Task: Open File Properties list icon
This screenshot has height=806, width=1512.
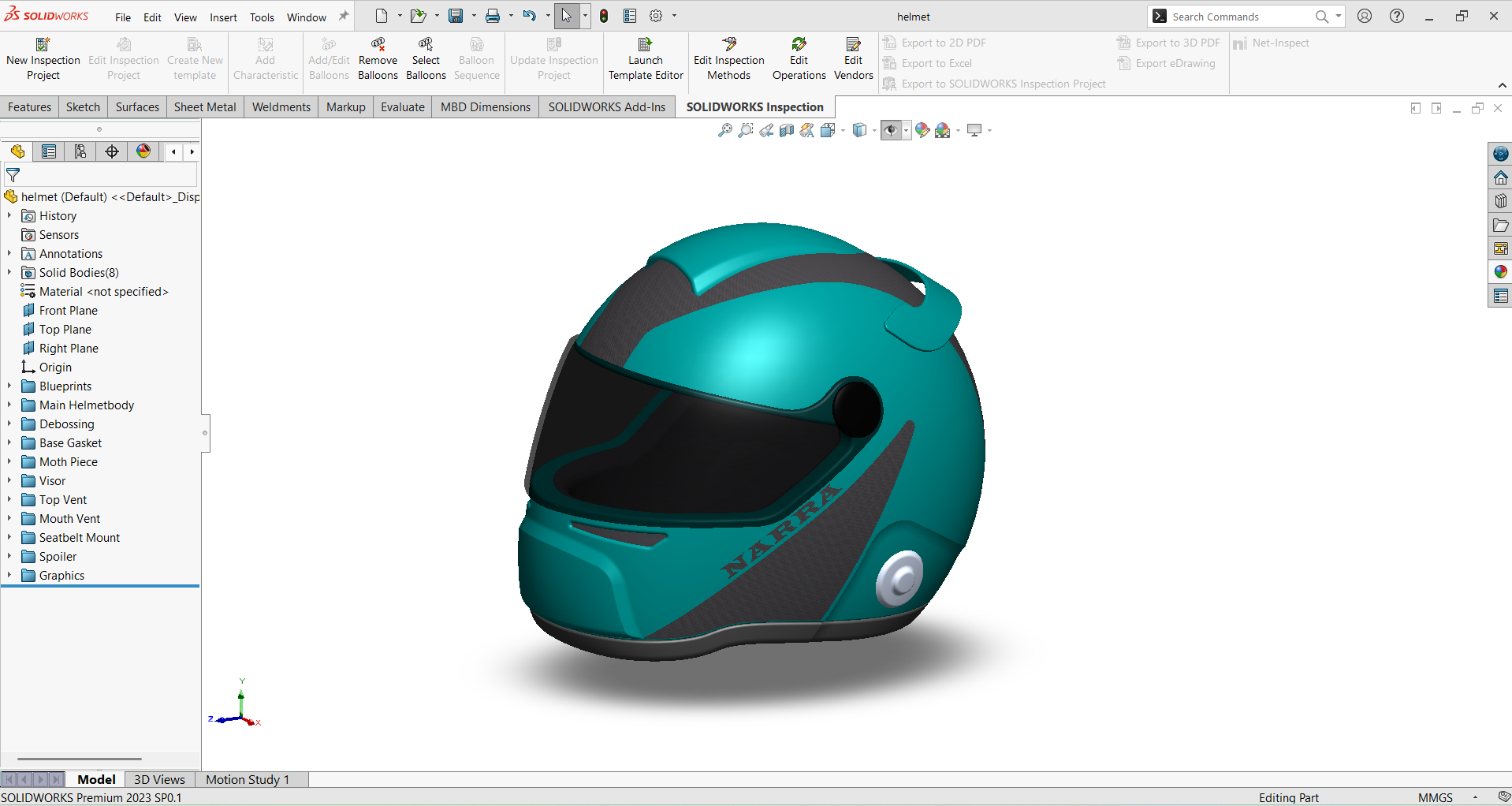Action: click(x=630, y=16)
